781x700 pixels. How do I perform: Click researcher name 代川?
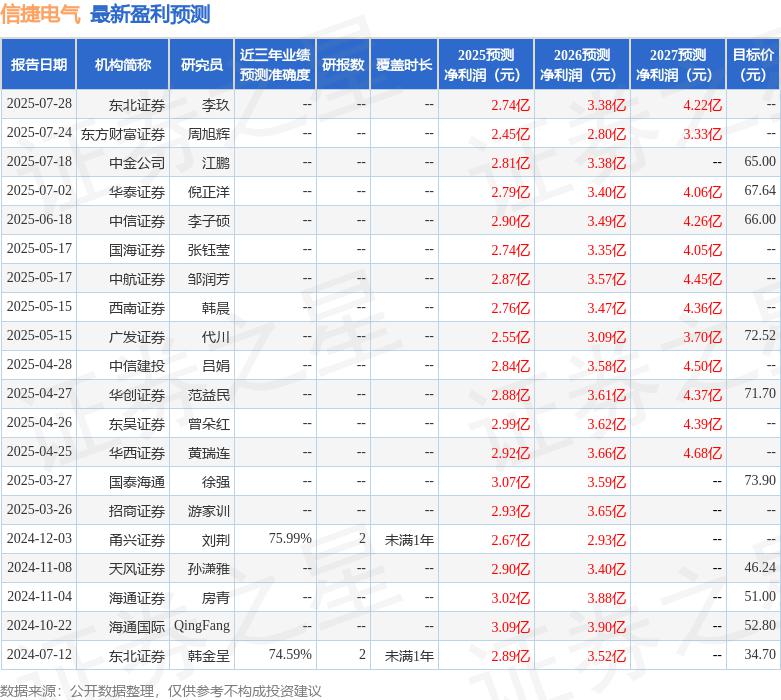(x=216, y=337)
